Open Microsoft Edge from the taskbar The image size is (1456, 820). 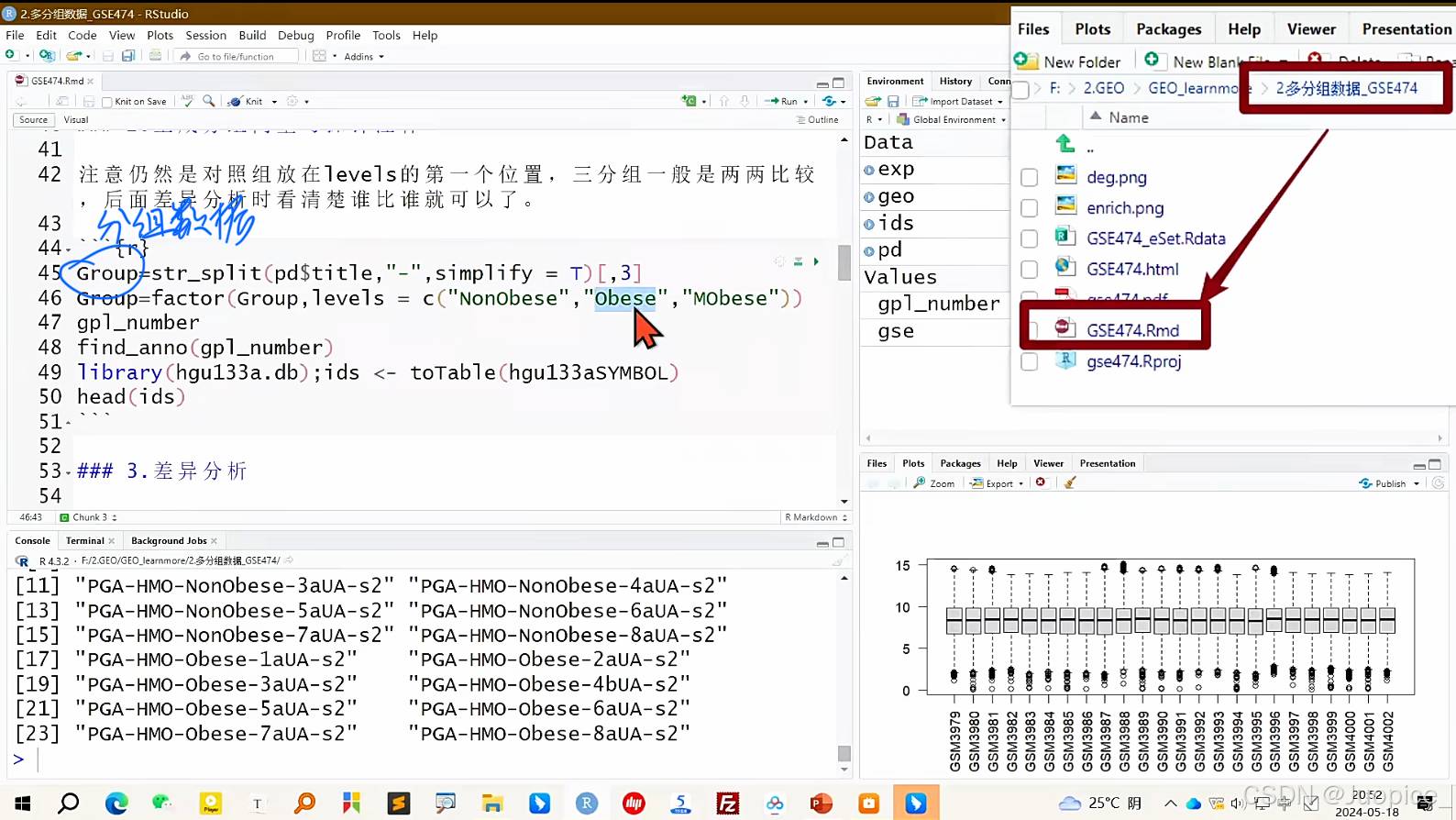[x=116, y=803]
